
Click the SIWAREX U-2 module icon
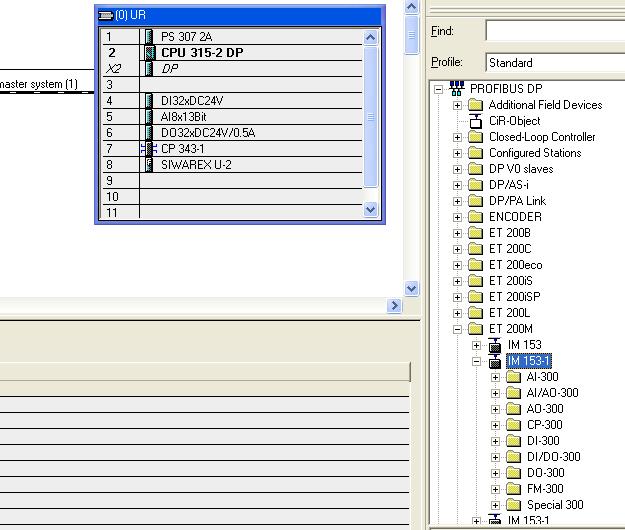149,165
